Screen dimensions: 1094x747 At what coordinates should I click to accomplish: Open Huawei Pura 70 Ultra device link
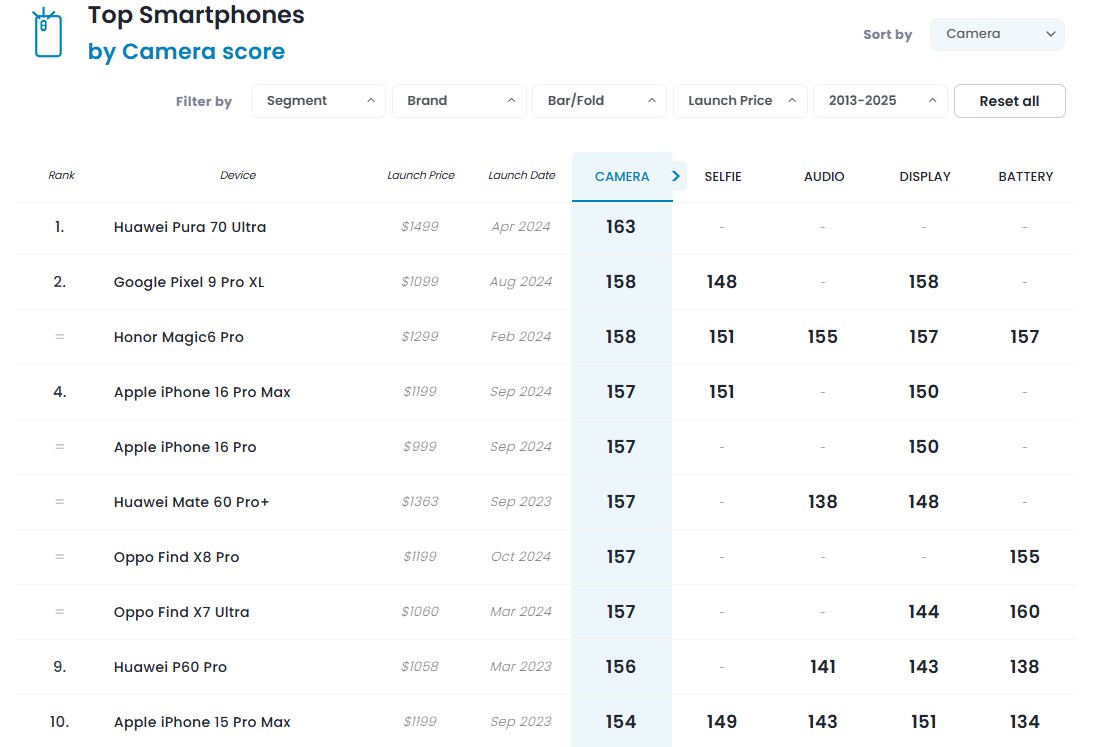(x=190, y=227)
